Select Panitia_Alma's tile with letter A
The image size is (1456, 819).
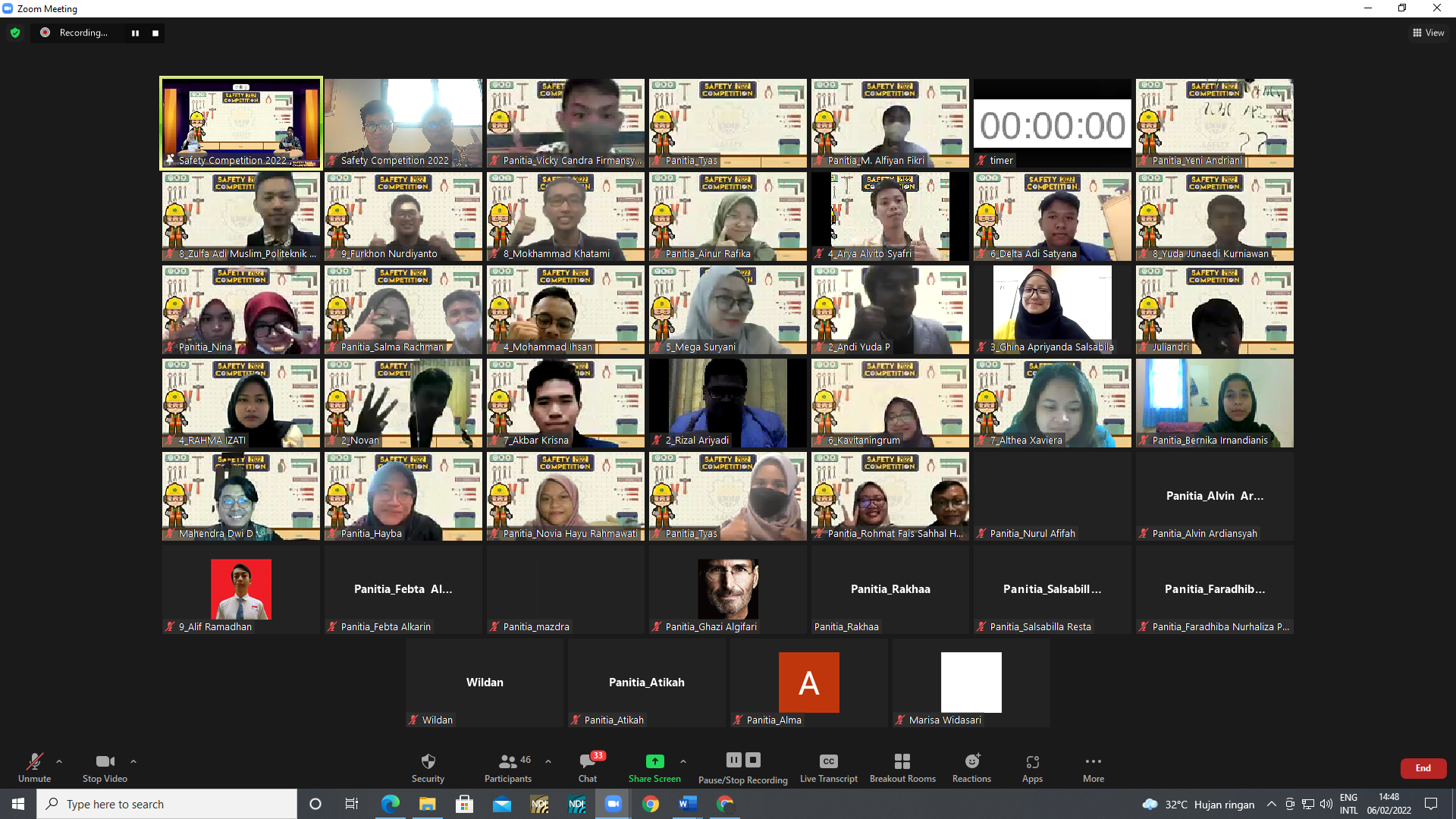point(808,682)
